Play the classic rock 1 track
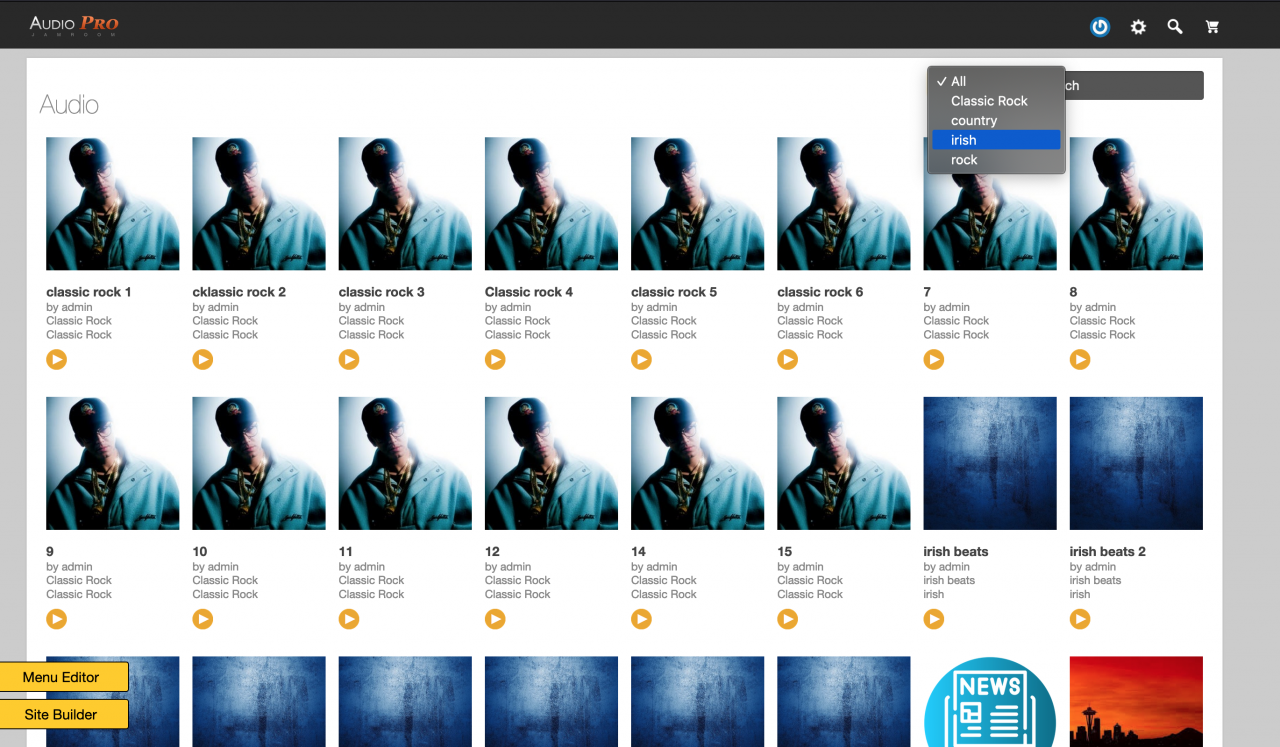The width and height of the screenshot is (1280, 747). 57,360
